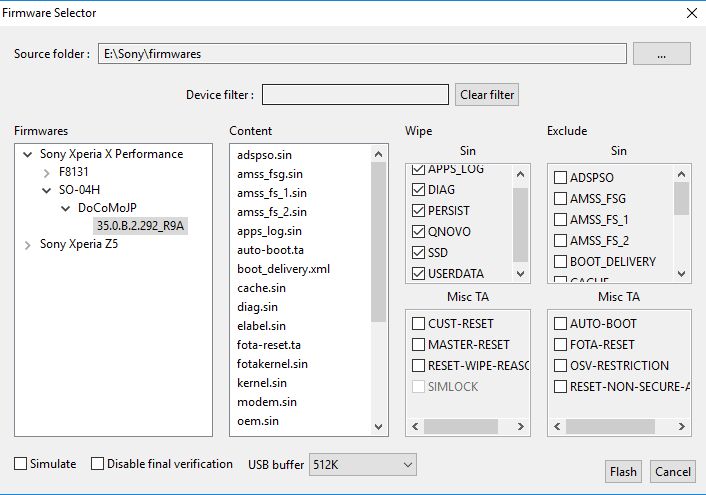Expand the F8131 tree node

pos(46,172)
